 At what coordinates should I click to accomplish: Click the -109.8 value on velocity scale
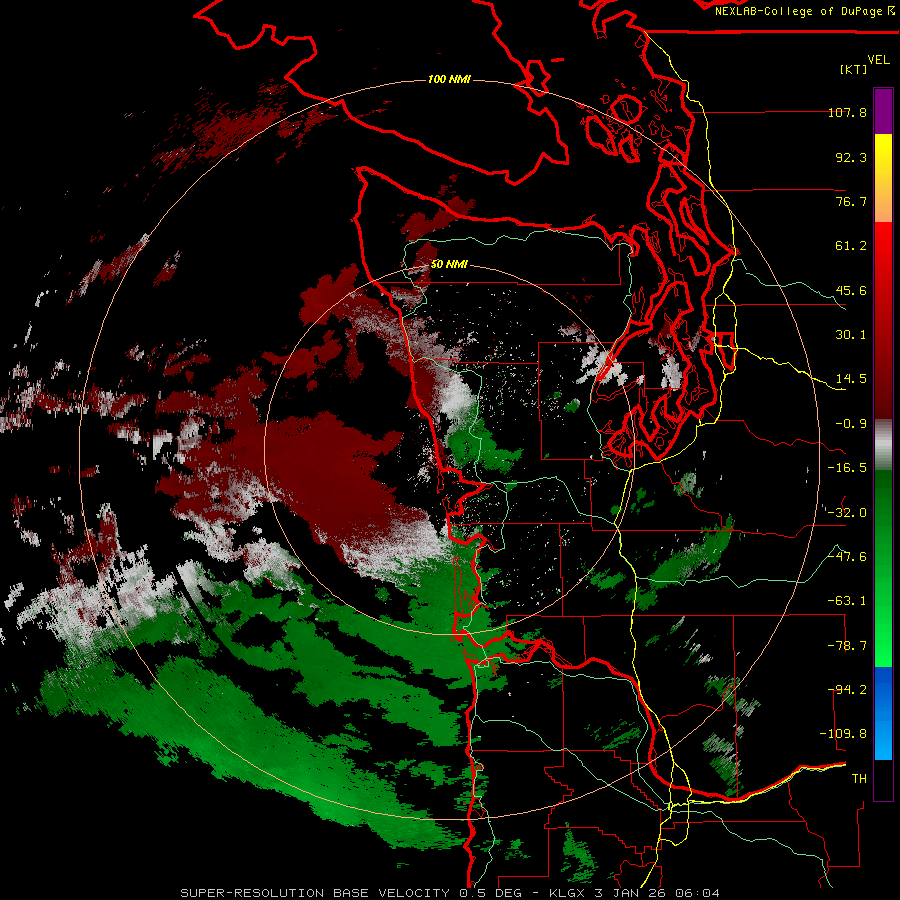pos(843,734)
